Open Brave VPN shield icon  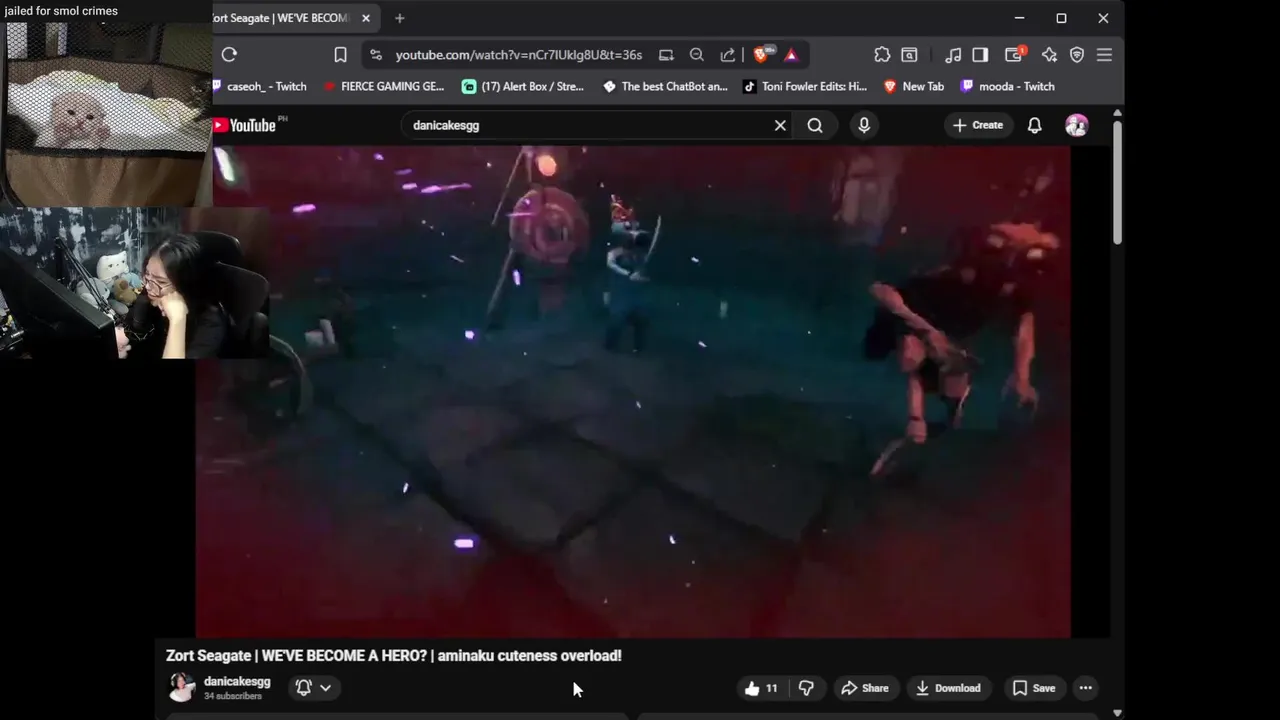1077,55
